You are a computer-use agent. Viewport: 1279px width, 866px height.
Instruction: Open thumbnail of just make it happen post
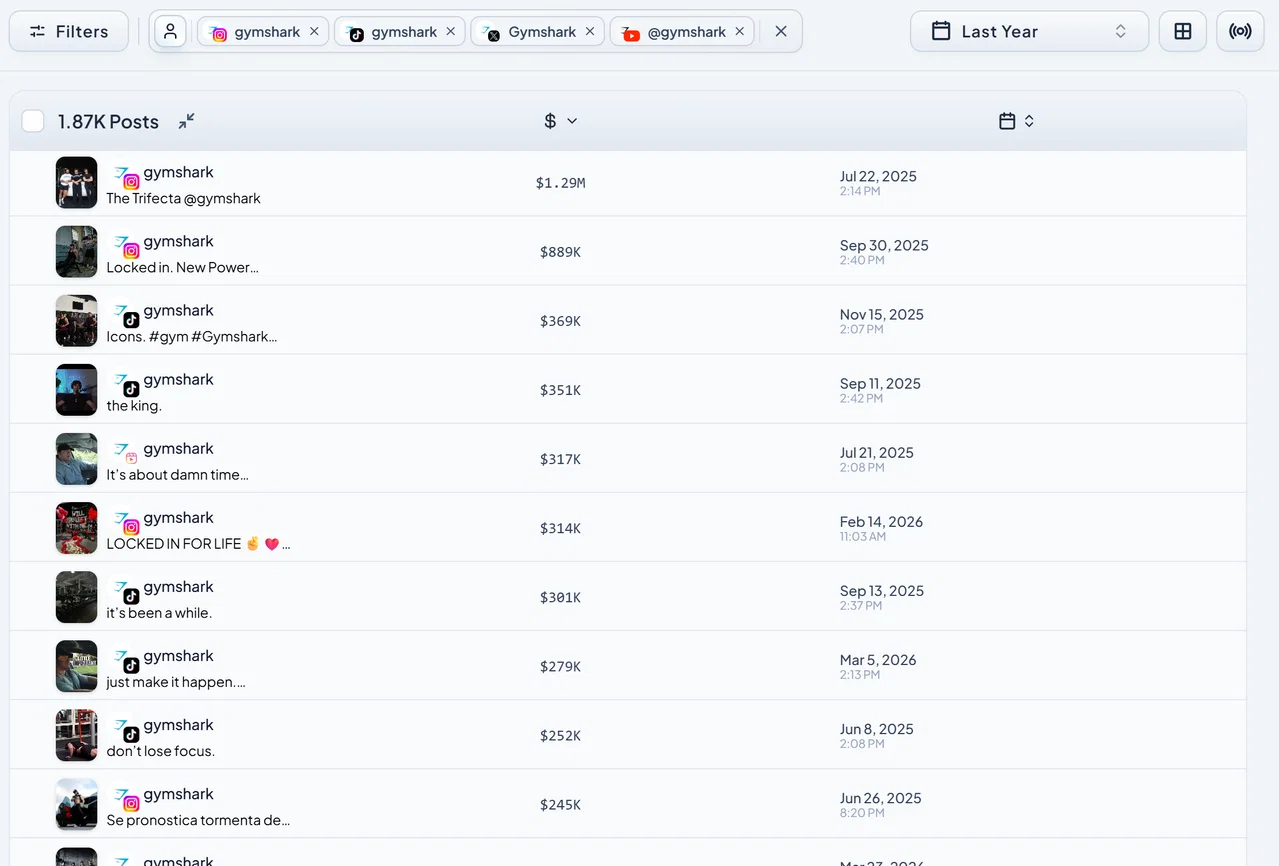[x=76, y=666]
